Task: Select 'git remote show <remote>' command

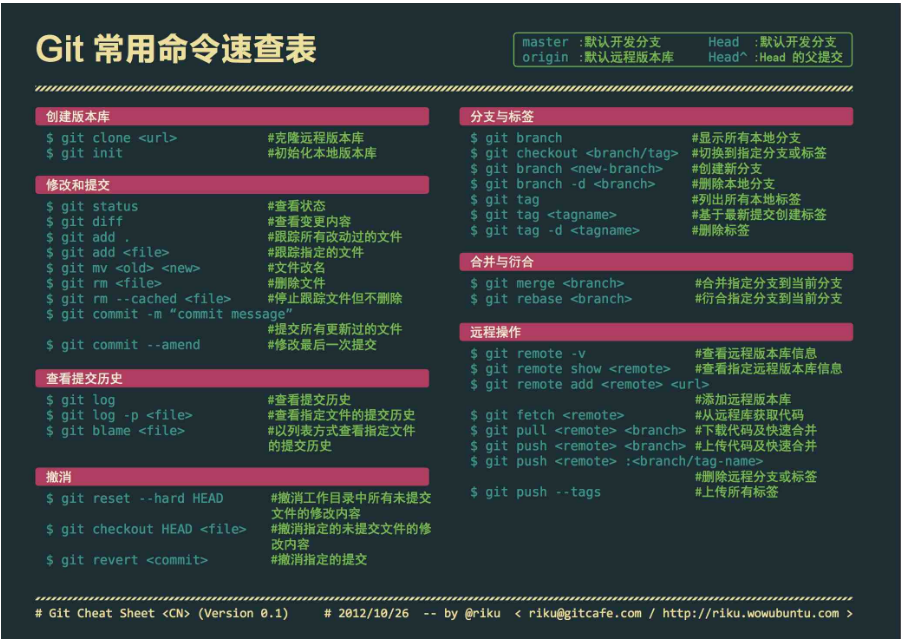Action: [570, 369]
